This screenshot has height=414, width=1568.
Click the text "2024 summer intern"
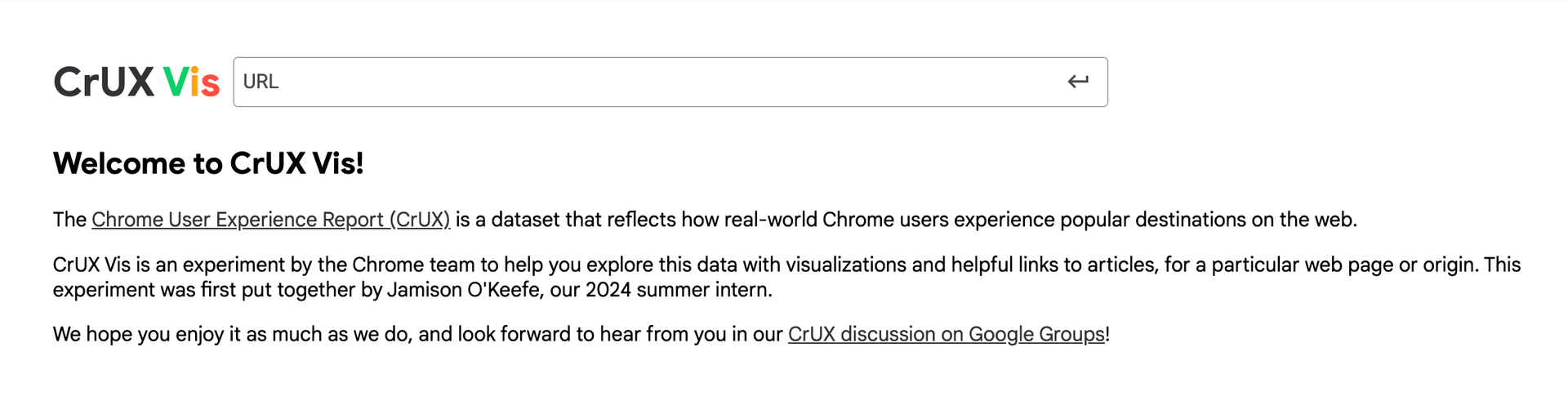tap(678, 290)
